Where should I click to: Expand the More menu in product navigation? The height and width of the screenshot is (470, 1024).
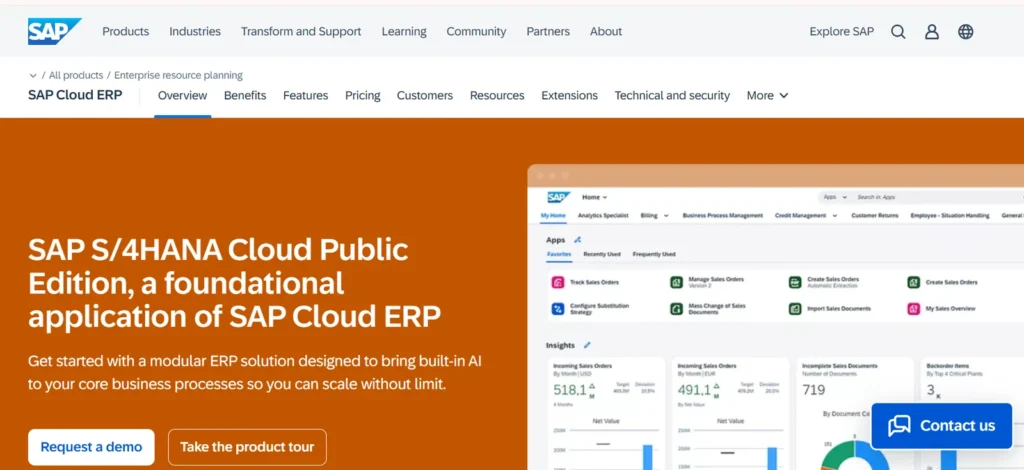pyautogui.click(x=767, y=95)
